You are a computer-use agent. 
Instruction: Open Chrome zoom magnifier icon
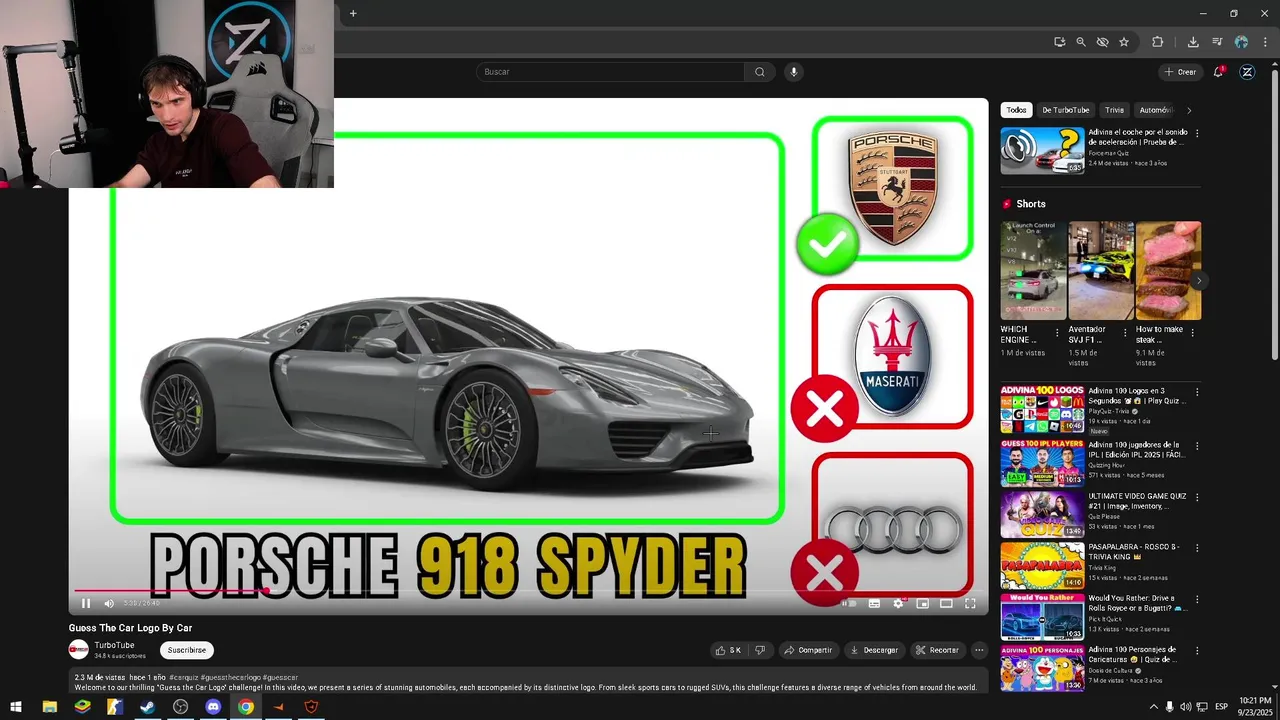1081,42
